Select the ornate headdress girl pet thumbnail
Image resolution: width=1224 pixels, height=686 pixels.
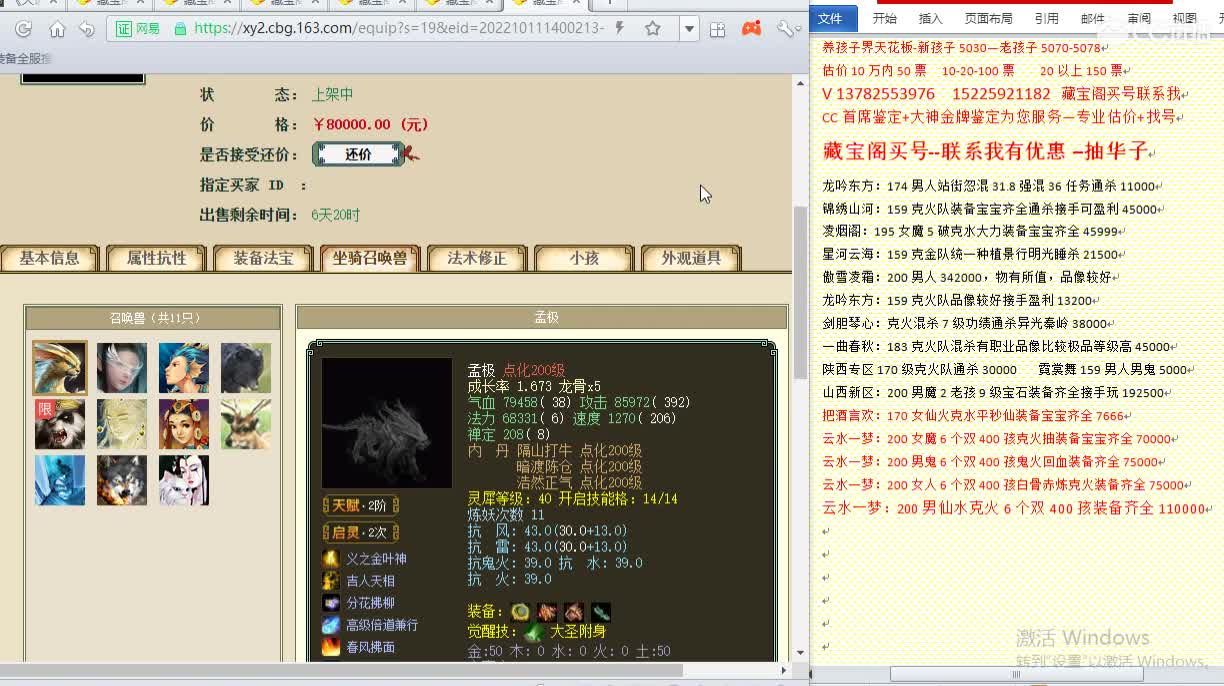184,424
